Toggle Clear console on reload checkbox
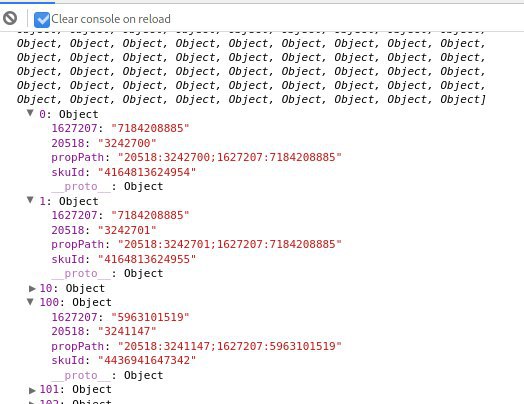Image resolution: width=524 pixels, height=404 pixels. [x=42, y=19]
